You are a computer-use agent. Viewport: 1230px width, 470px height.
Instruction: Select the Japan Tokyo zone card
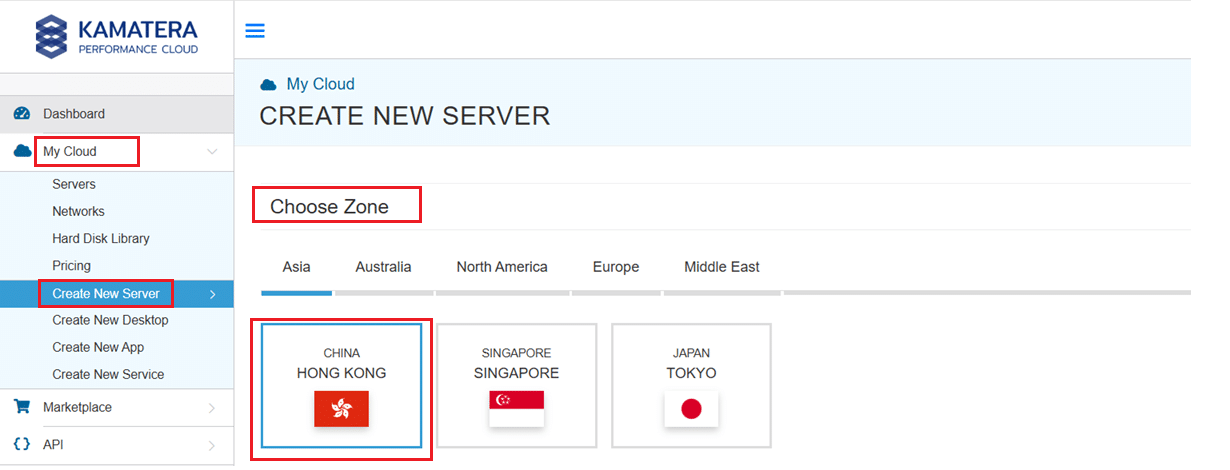click(691, 385)
